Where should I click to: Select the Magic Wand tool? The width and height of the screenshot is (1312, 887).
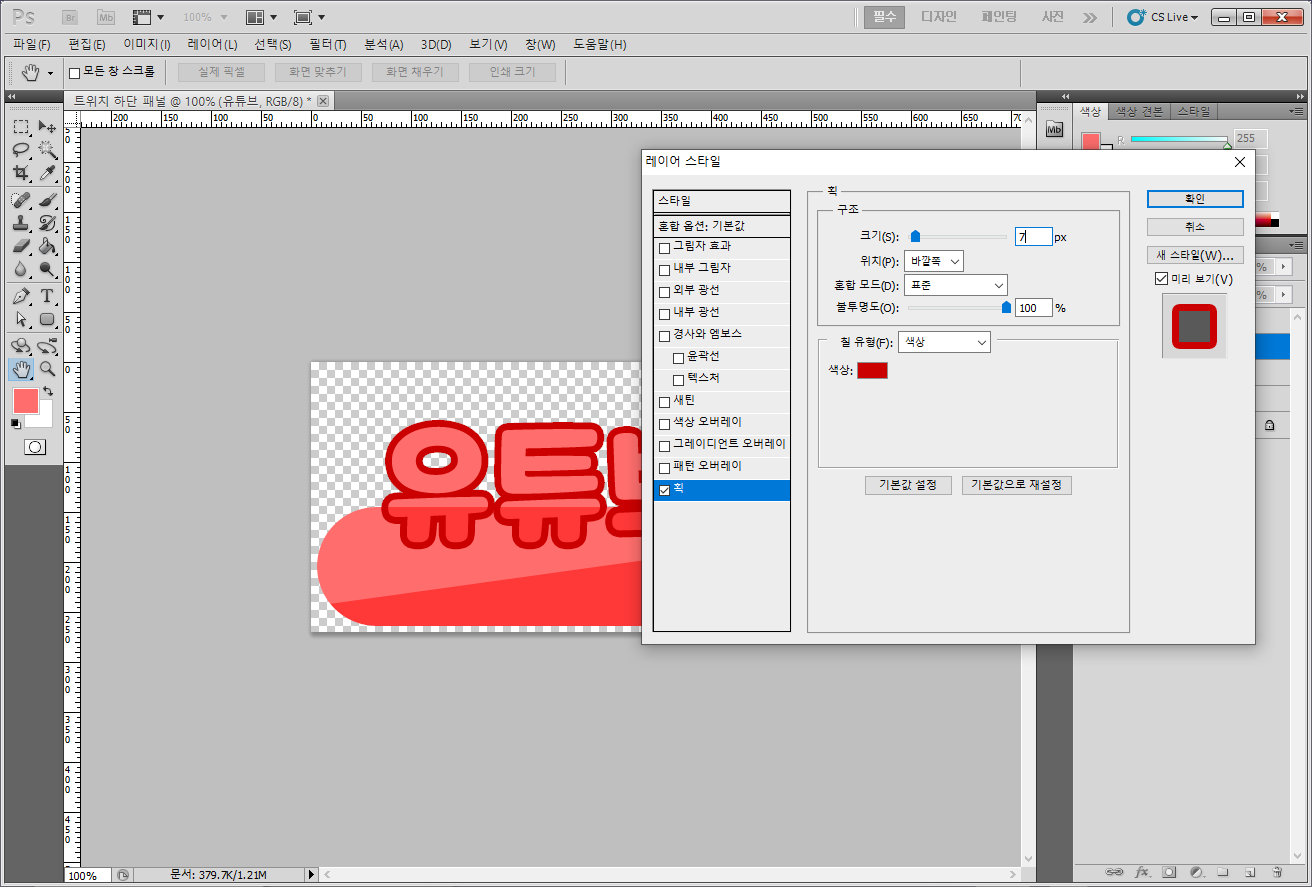click(47, 150)
